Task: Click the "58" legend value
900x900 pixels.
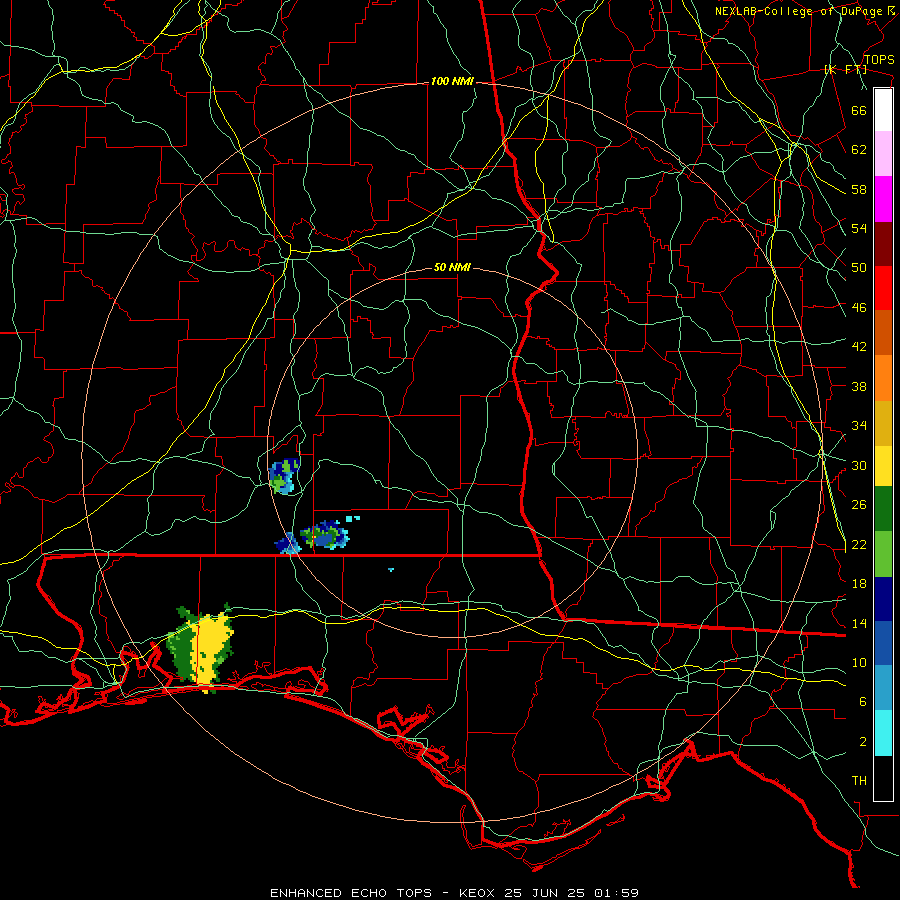Action: coord(859,189)
